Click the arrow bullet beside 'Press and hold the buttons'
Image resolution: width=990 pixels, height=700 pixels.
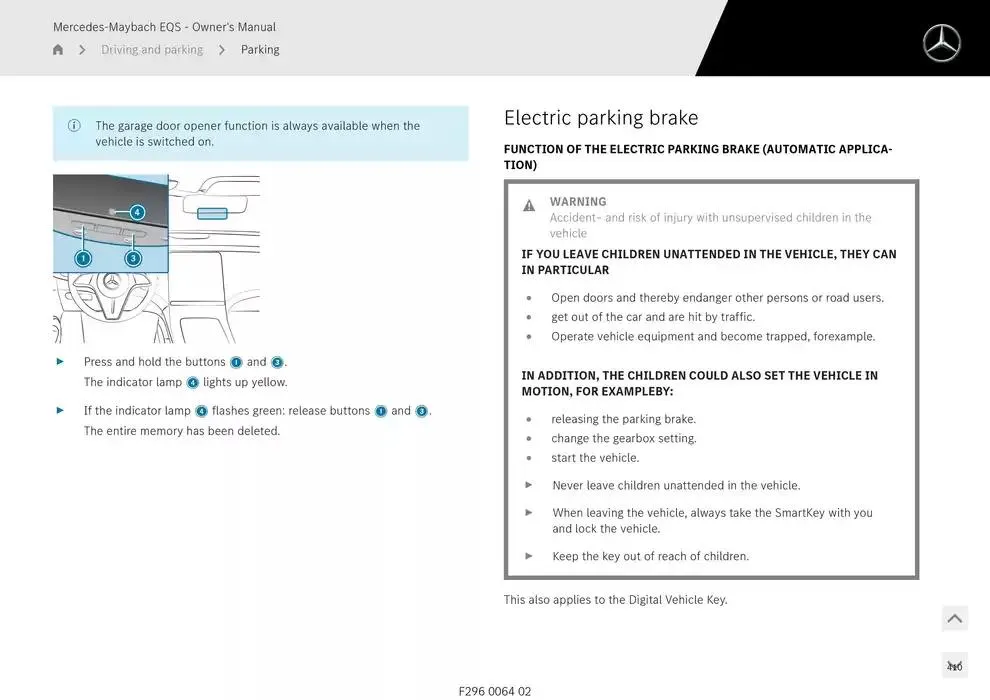(x=60, y=362)
